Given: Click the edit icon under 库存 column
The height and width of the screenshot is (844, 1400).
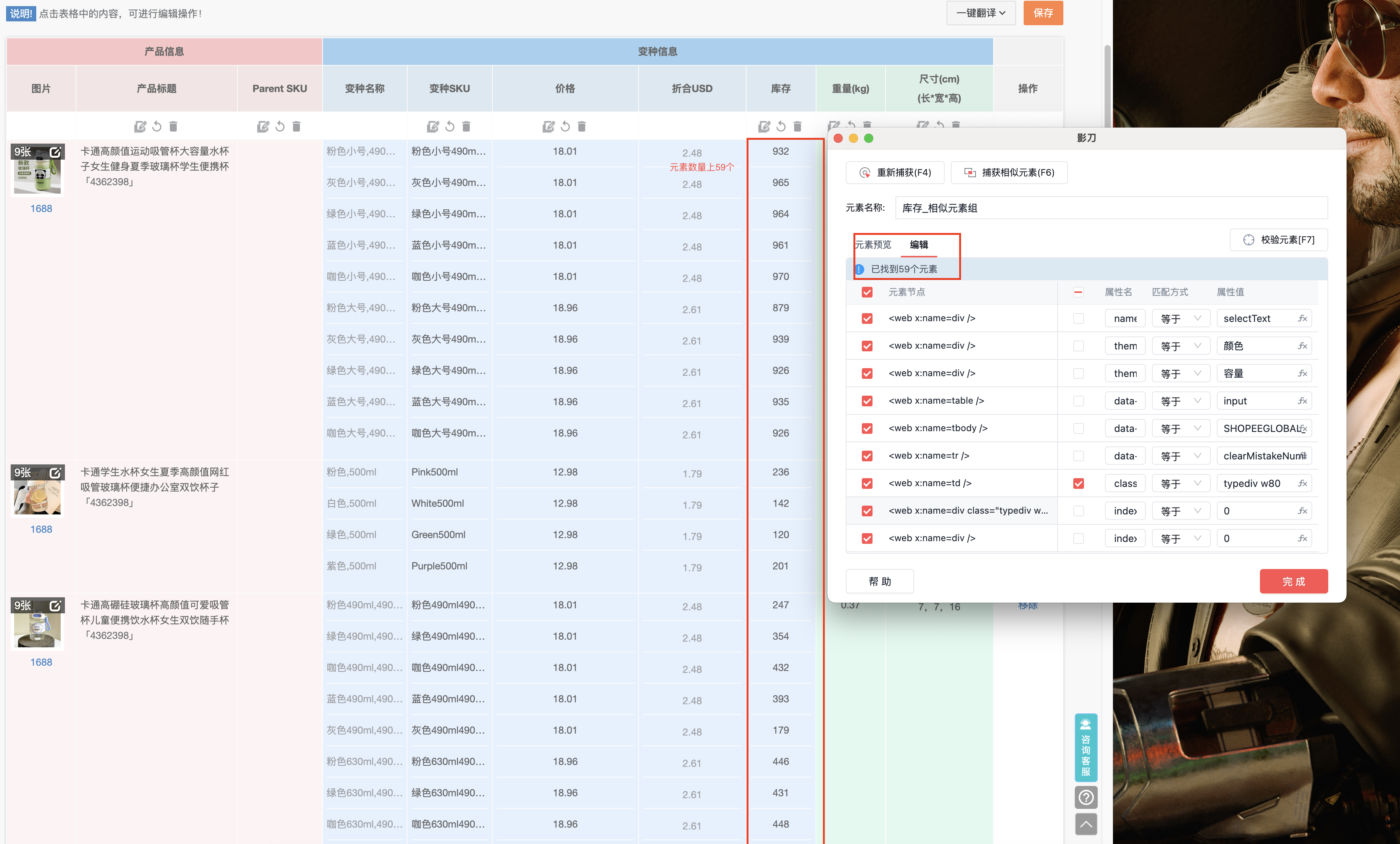Looking at the screenshot, I should [764, 126].
